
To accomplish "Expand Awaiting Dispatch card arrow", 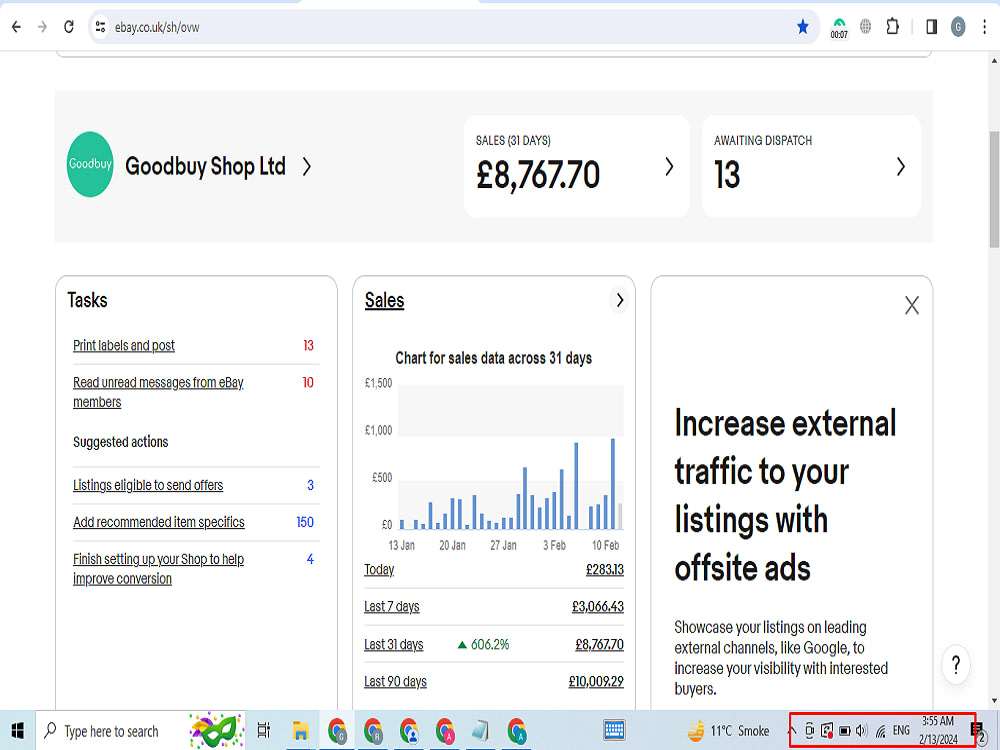I will pos(901,166).
